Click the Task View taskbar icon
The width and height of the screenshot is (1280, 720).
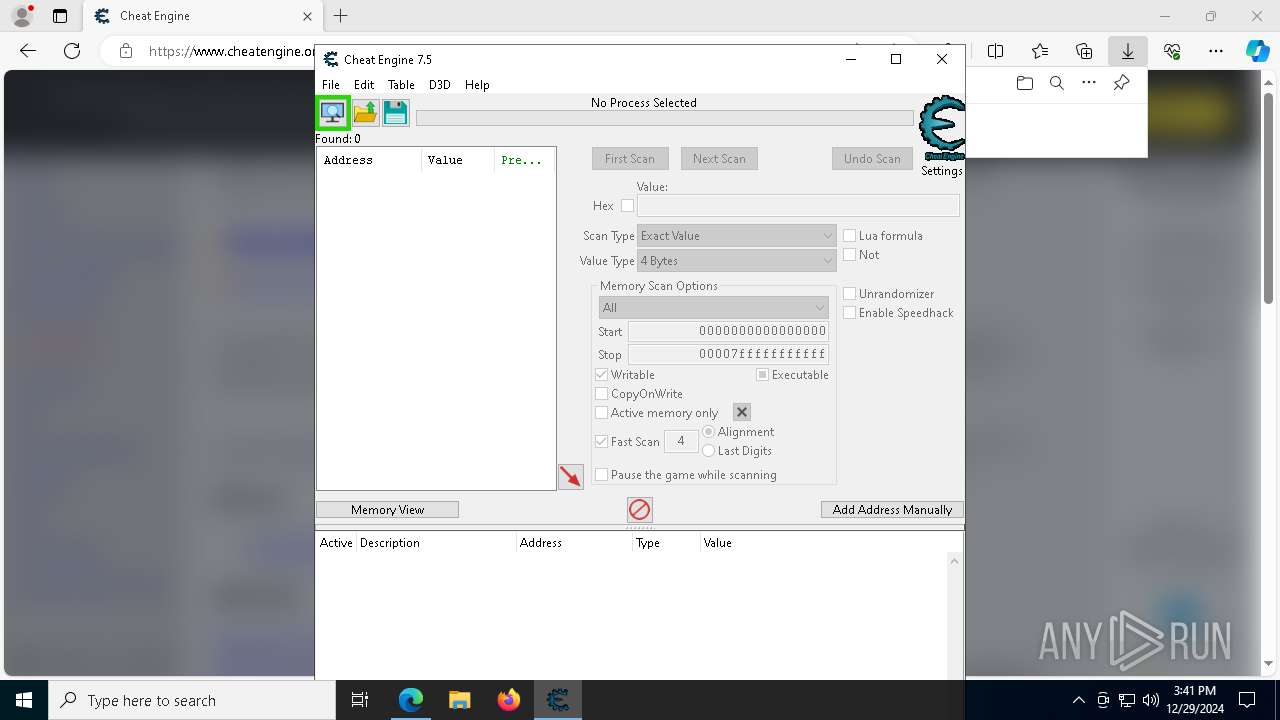[x=360, y=700]
